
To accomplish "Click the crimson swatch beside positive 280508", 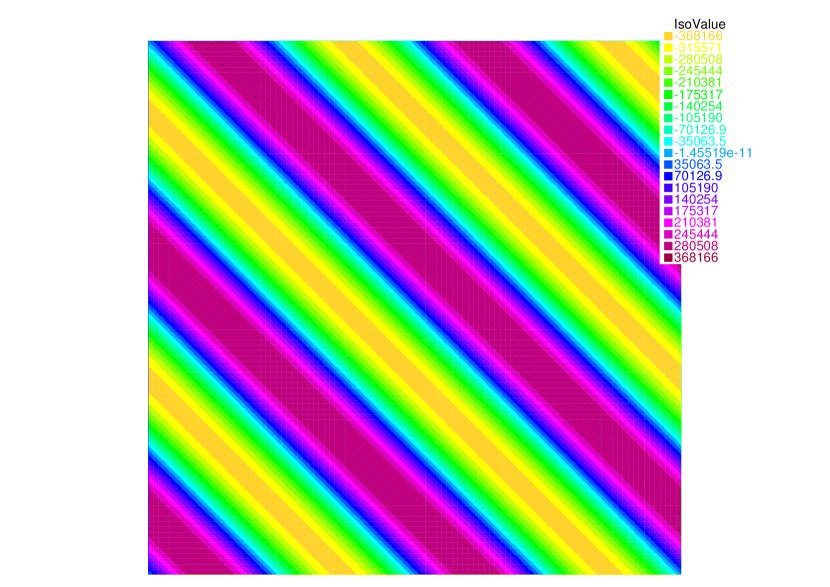I will tap(668, 246).
